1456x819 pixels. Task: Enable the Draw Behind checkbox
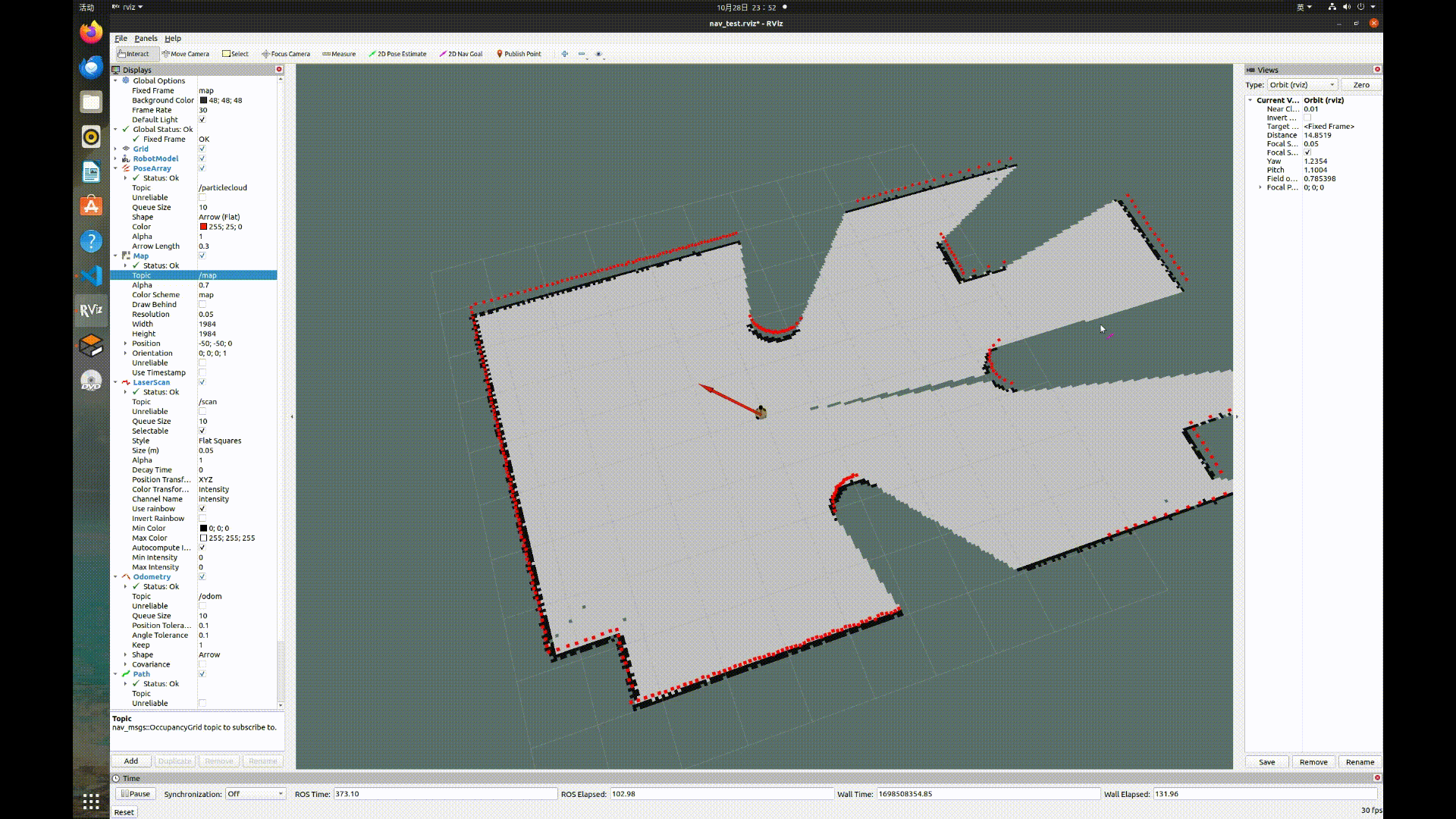pyautogui.click(x=202, y=305)
